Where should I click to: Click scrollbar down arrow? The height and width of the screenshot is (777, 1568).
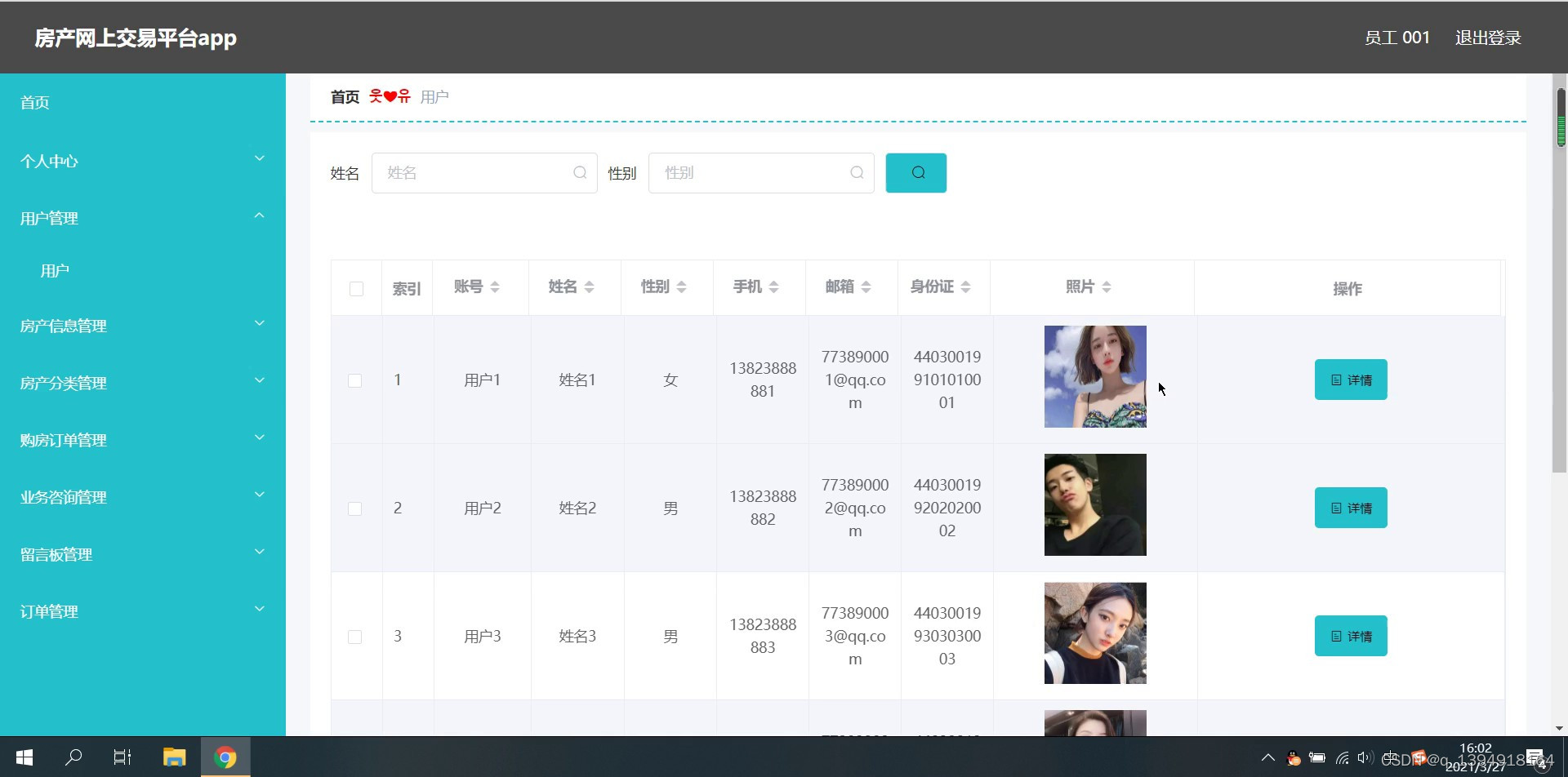pyautogui.click(x=1559, y=728)
